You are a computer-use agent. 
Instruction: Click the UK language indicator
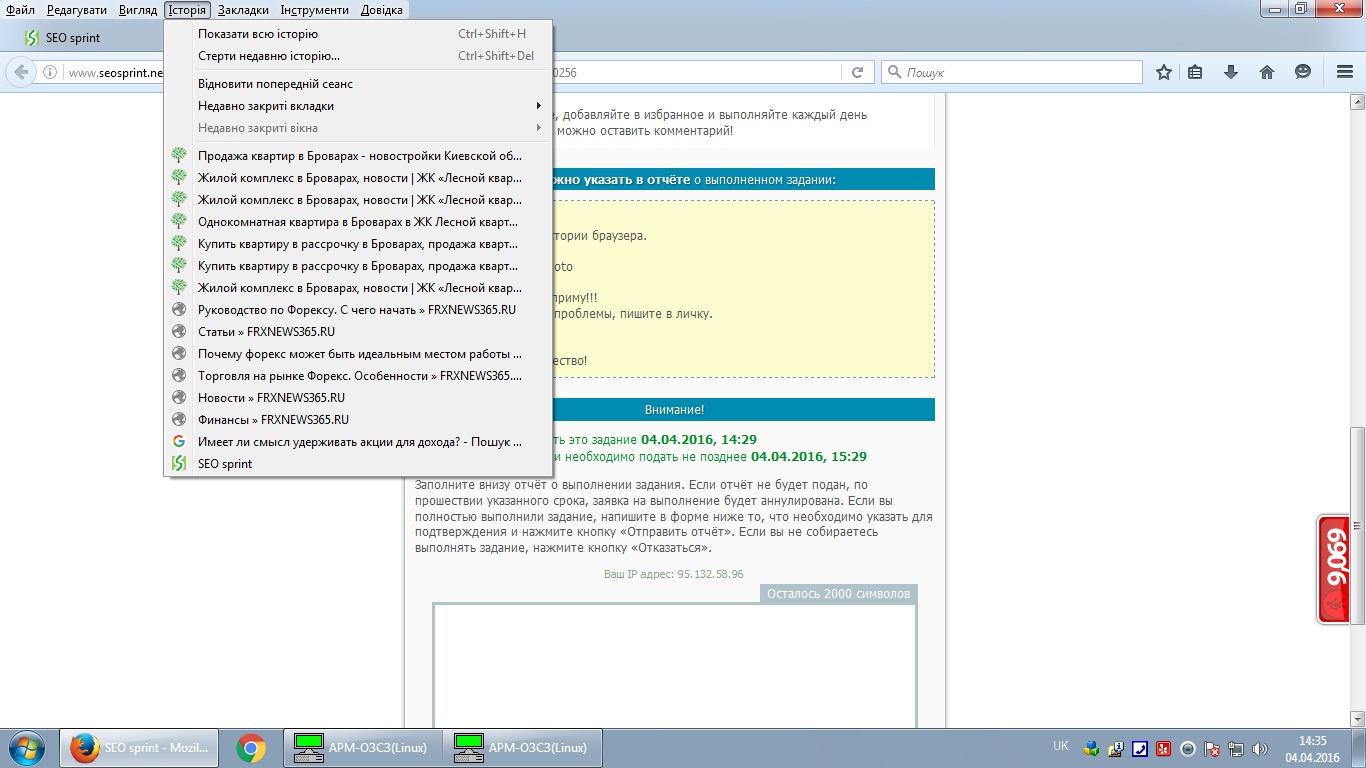(1061, 746)
